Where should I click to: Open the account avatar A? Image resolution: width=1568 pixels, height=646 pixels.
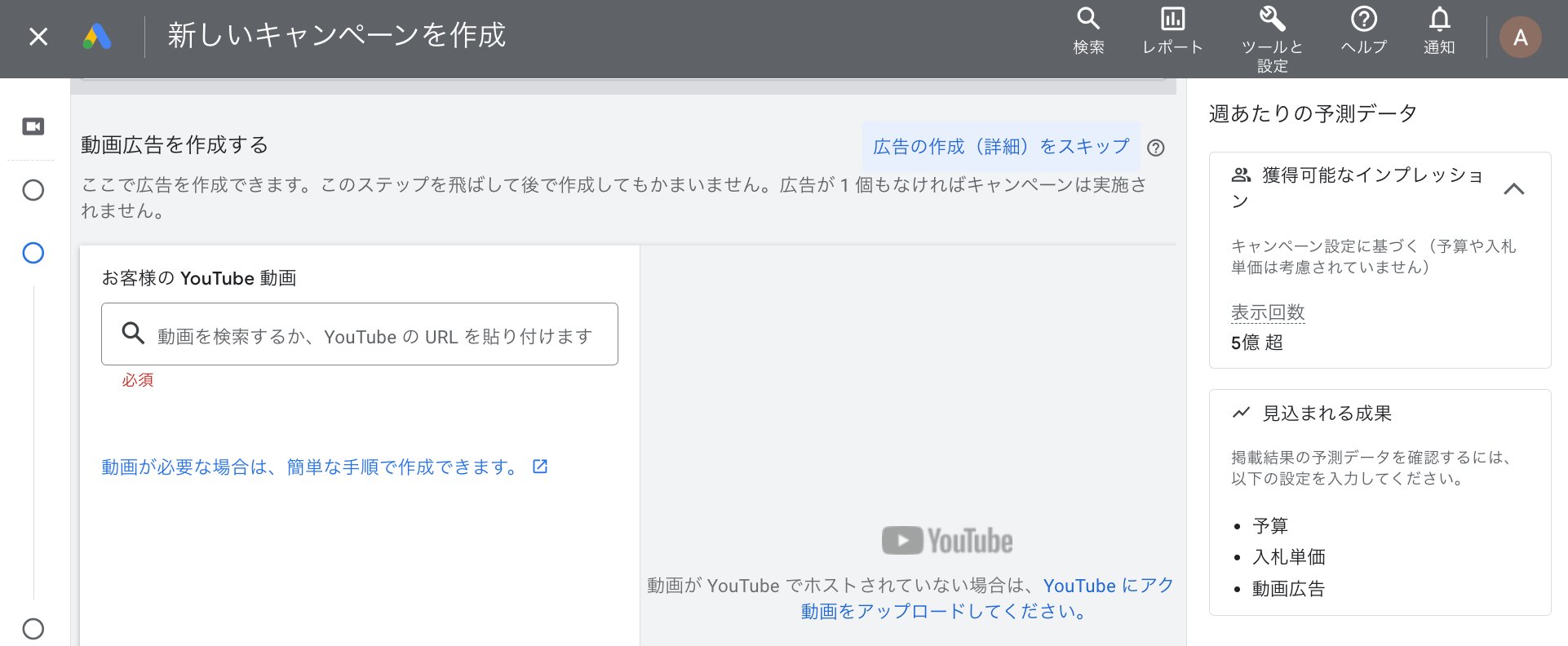[x=1520, y=38]
